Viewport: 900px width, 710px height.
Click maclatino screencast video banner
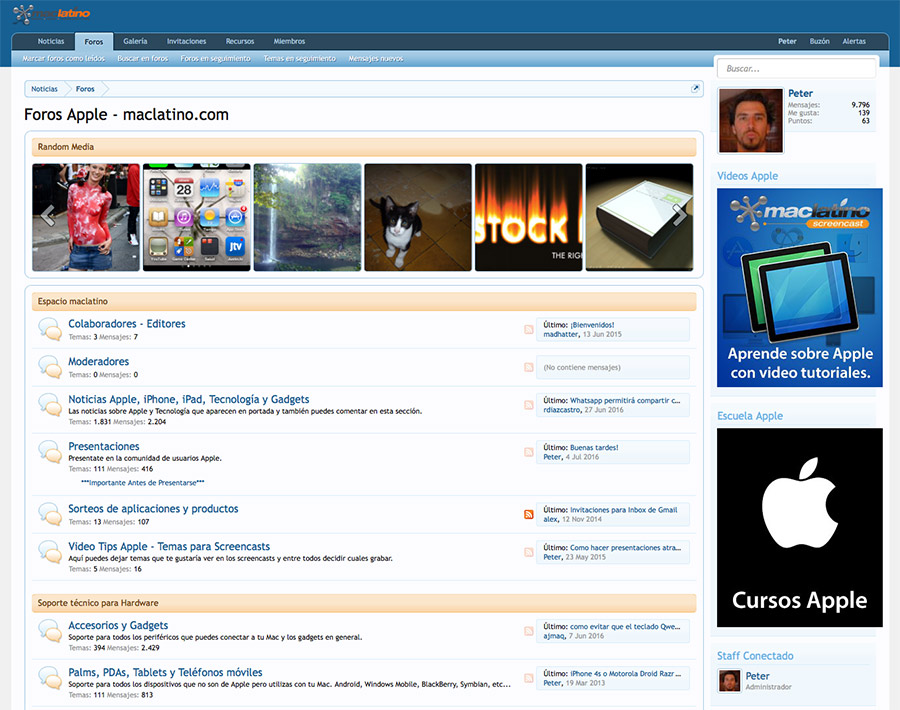point(800,288)
